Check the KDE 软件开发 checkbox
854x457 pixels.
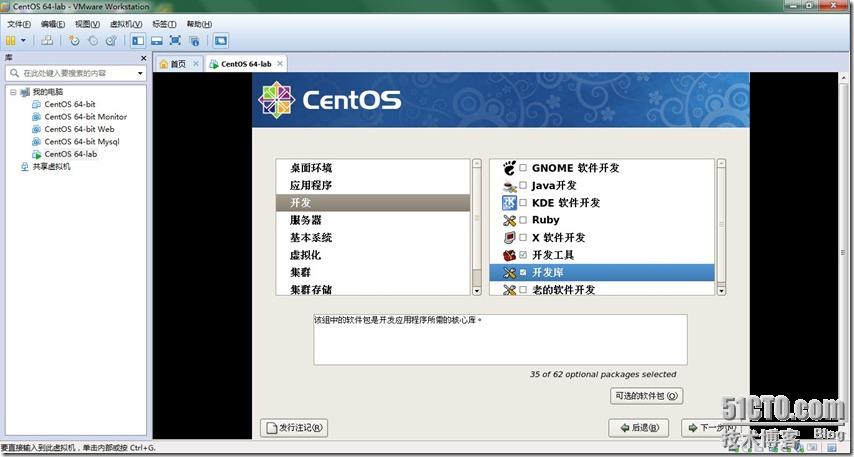(523, 203)
